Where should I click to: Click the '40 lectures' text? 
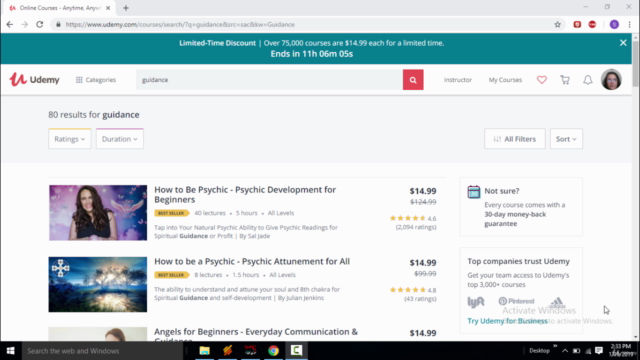(x=210, y=213)
